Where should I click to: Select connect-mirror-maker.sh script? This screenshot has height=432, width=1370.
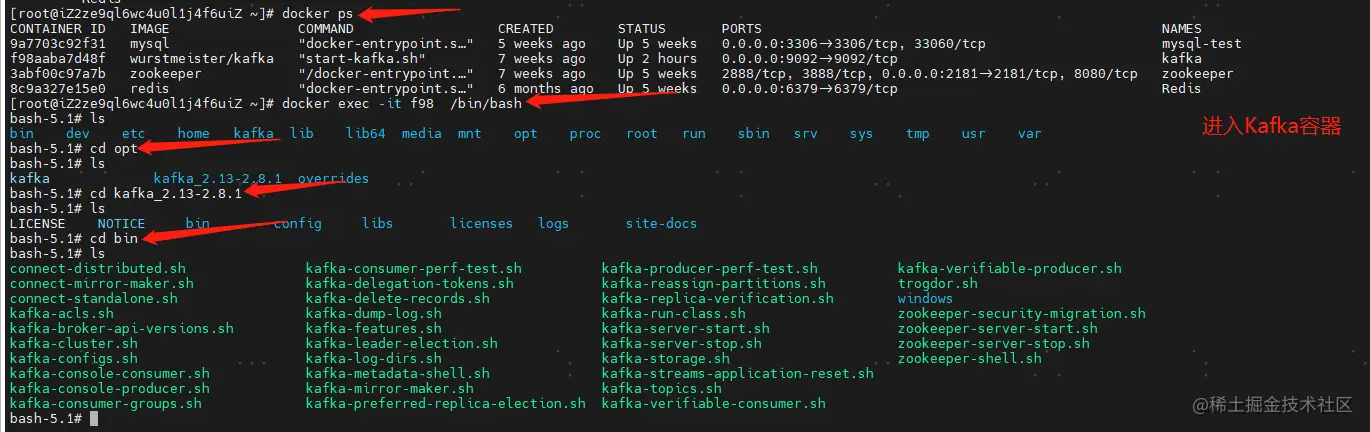click(x=101, y=283)
